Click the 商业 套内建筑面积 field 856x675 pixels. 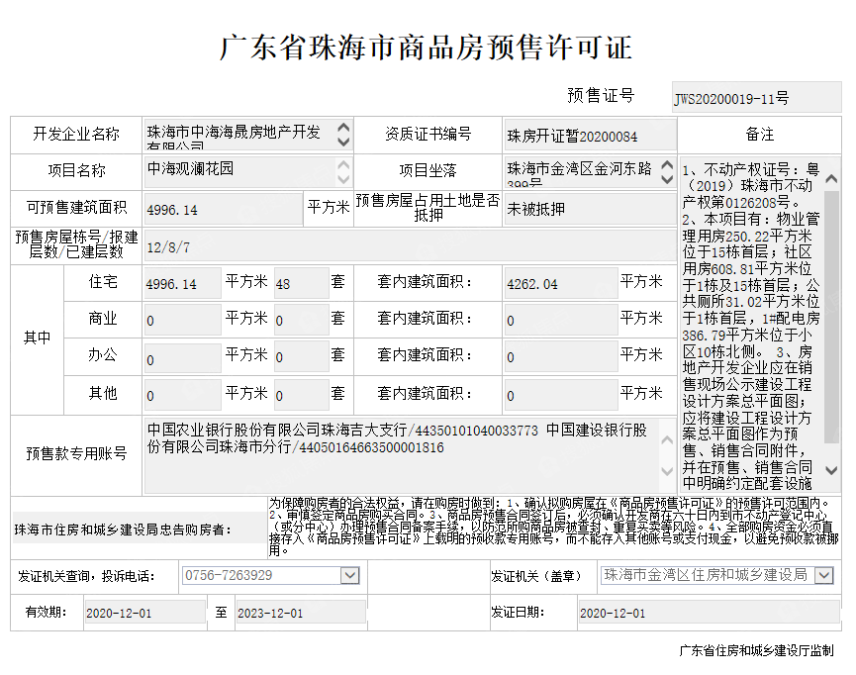[561, 320]
